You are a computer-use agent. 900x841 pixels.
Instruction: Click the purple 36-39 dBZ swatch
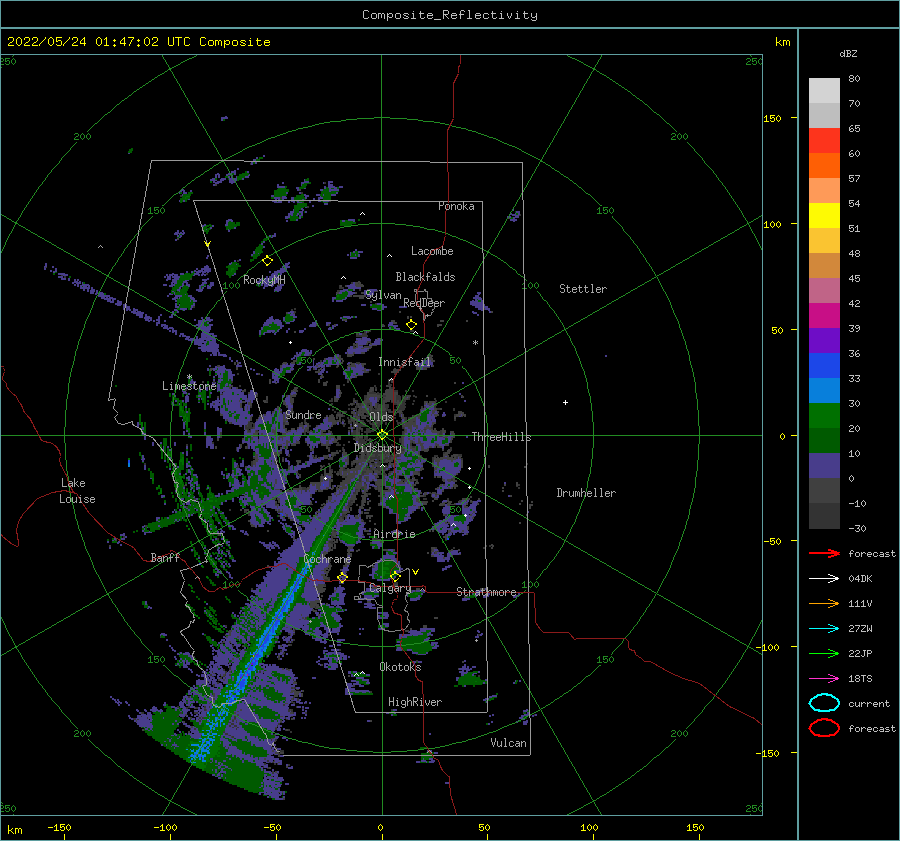[824, 340]
